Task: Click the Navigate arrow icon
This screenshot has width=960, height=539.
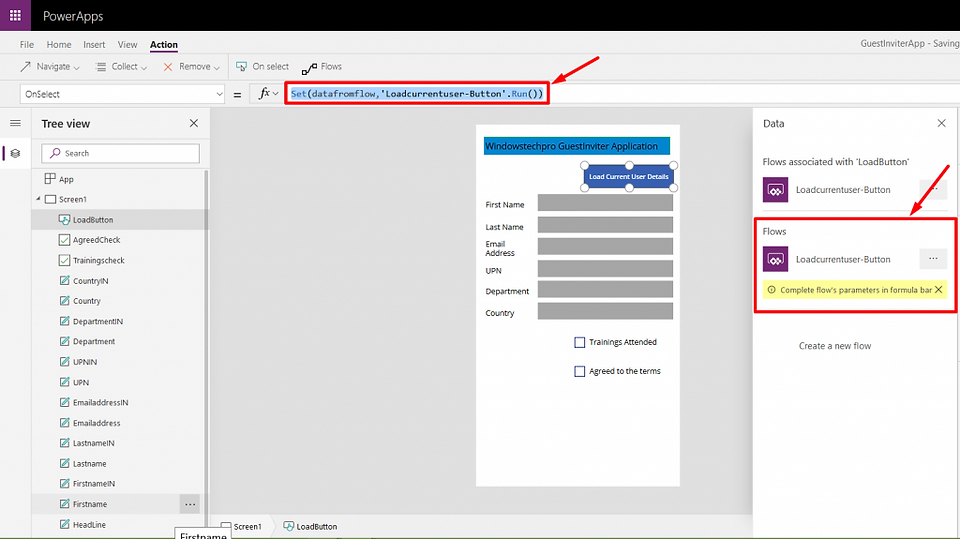Action: (x=25, y=67)
